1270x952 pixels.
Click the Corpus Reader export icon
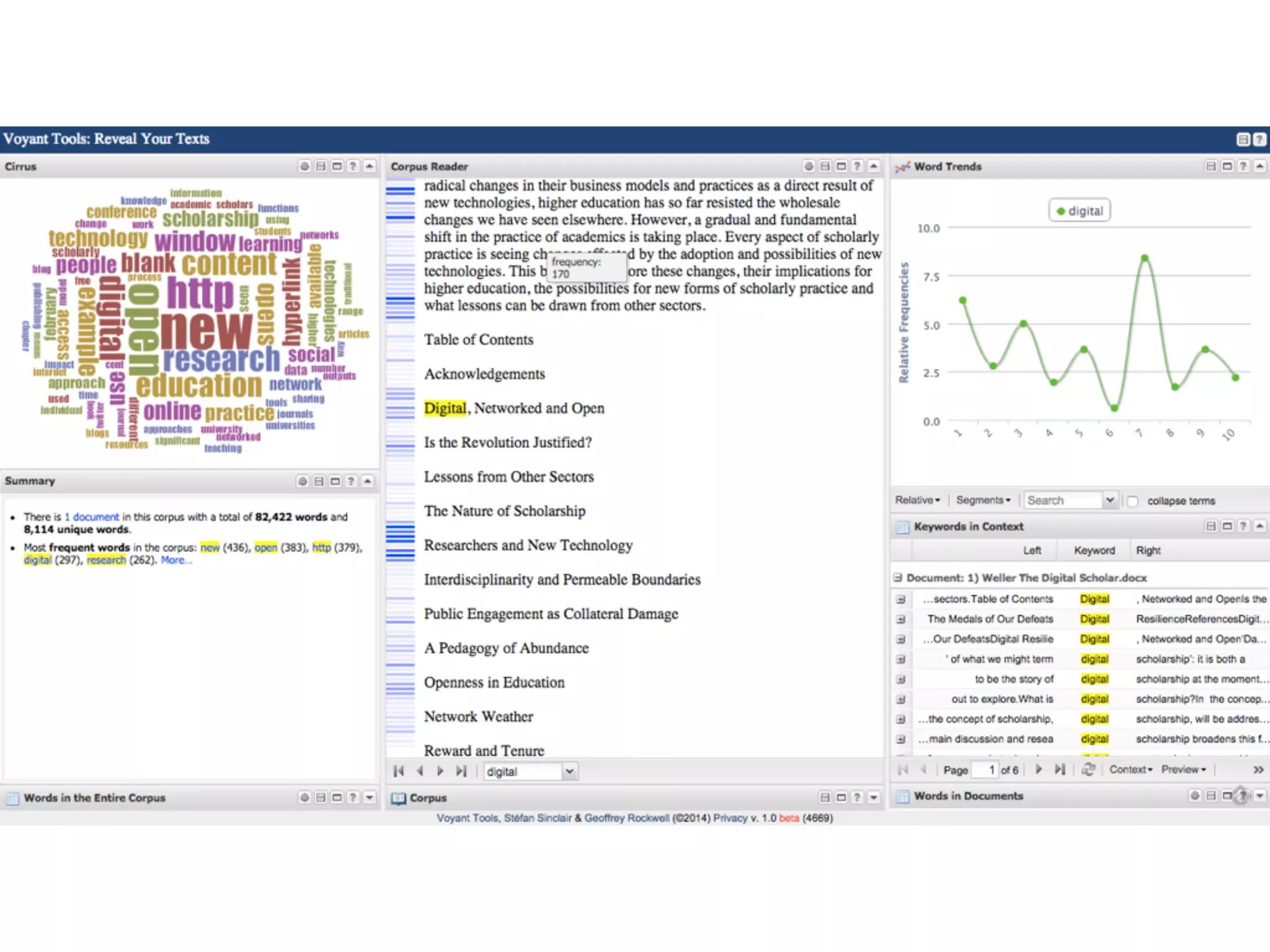pyautogui.click(x=825, y=166)
